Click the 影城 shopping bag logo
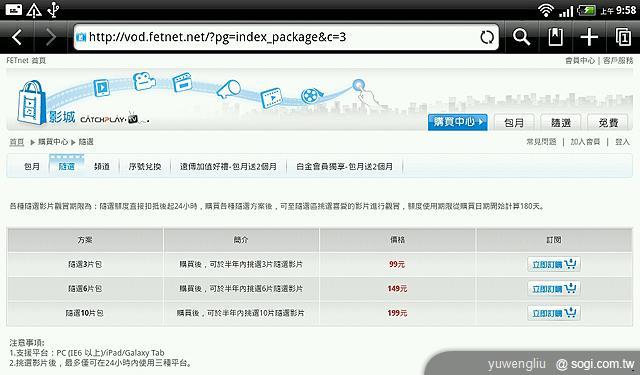Image resolution: width=640 pixels, height=375 pixels. [x=31, y=102]
